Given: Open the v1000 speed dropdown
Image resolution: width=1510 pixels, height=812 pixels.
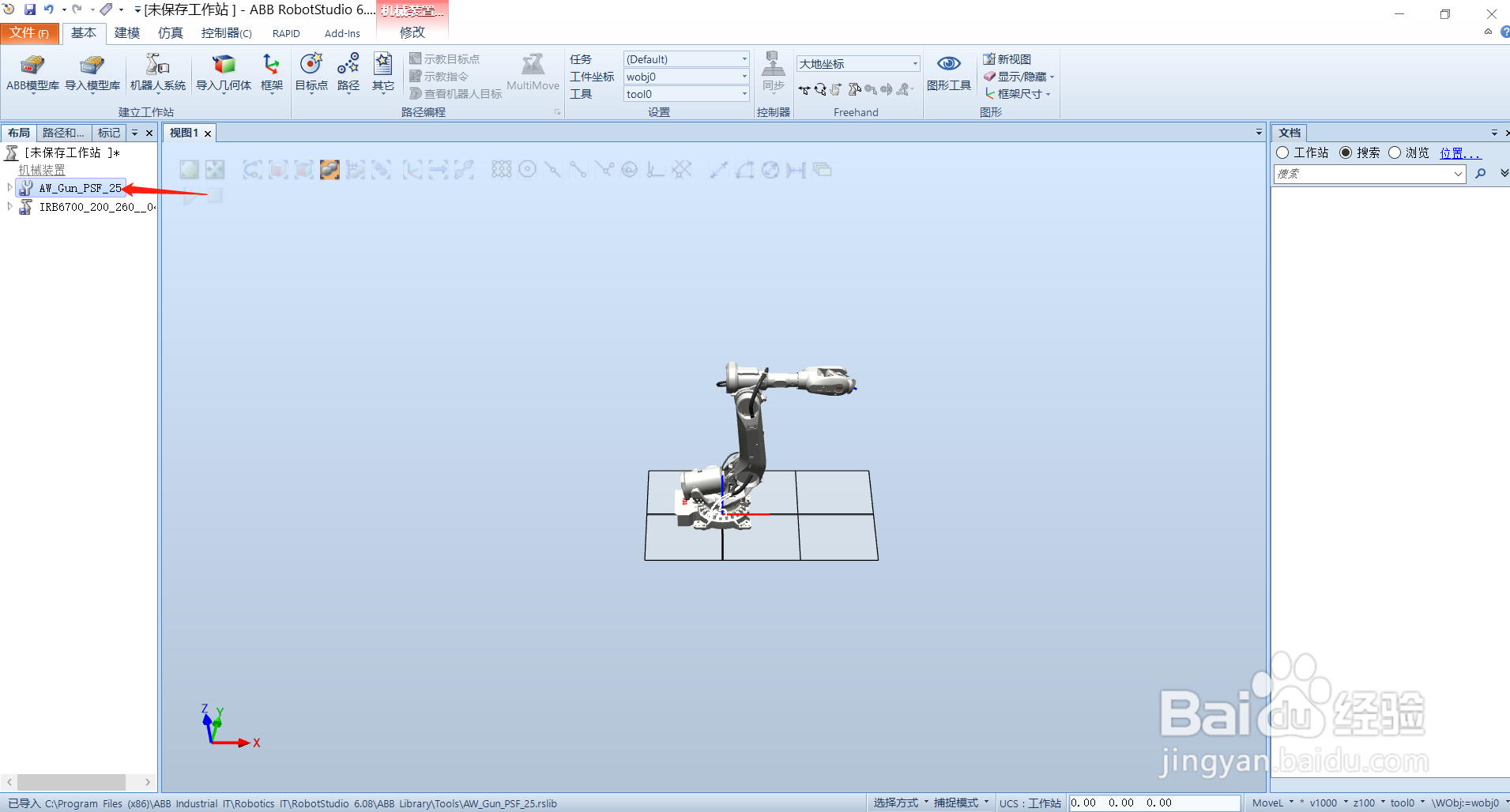Looking at the screenshot, I should [x=1327, y=803].
